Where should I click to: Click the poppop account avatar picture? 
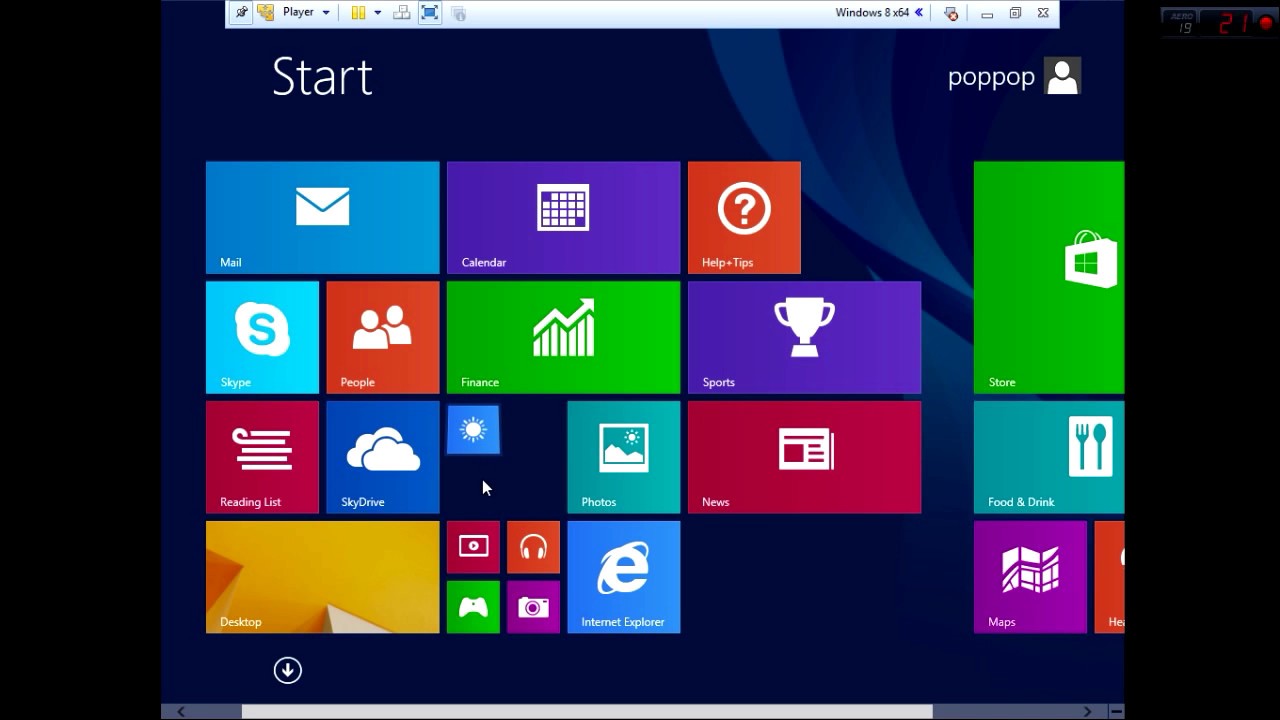coord(1062,76)
